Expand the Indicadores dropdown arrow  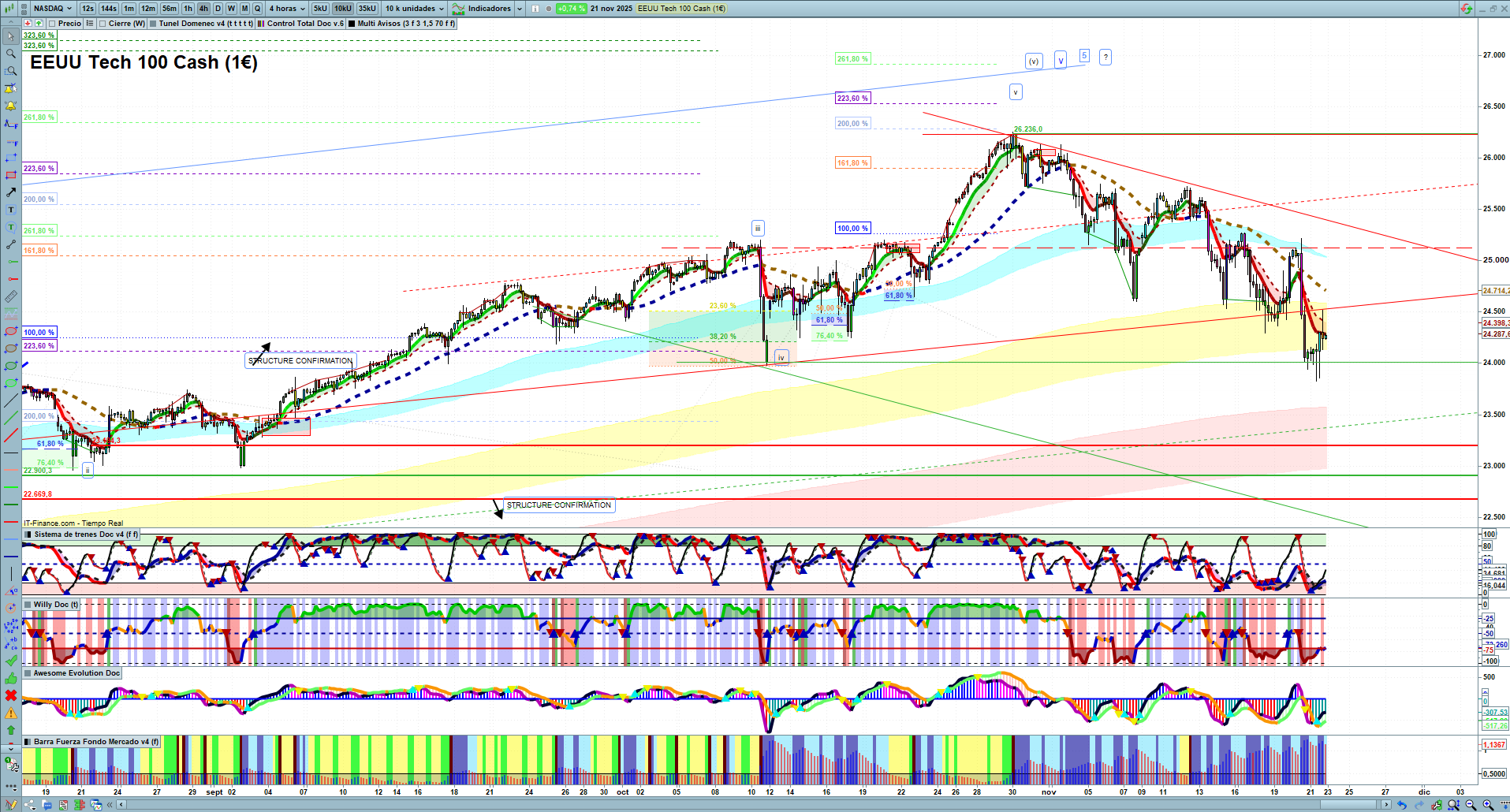520,9
